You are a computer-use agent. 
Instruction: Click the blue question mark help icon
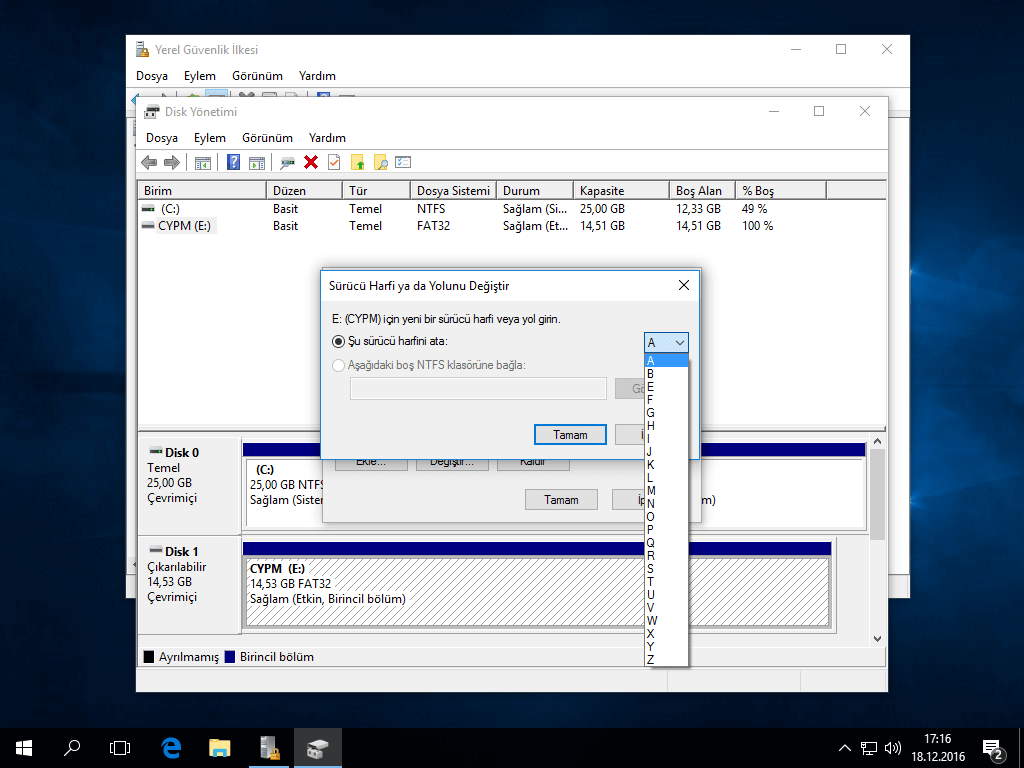click(x=233, y=163)
